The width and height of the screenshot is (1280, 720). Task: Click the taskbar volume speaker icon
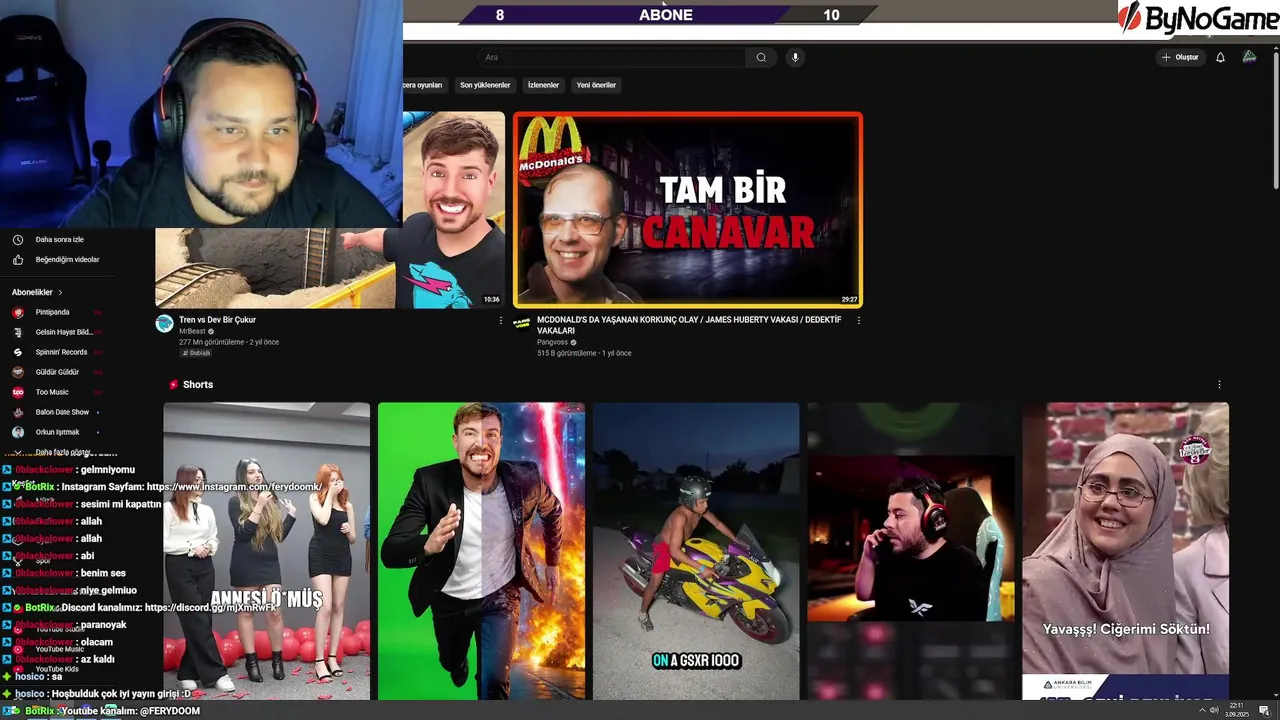click(1215, 710)
